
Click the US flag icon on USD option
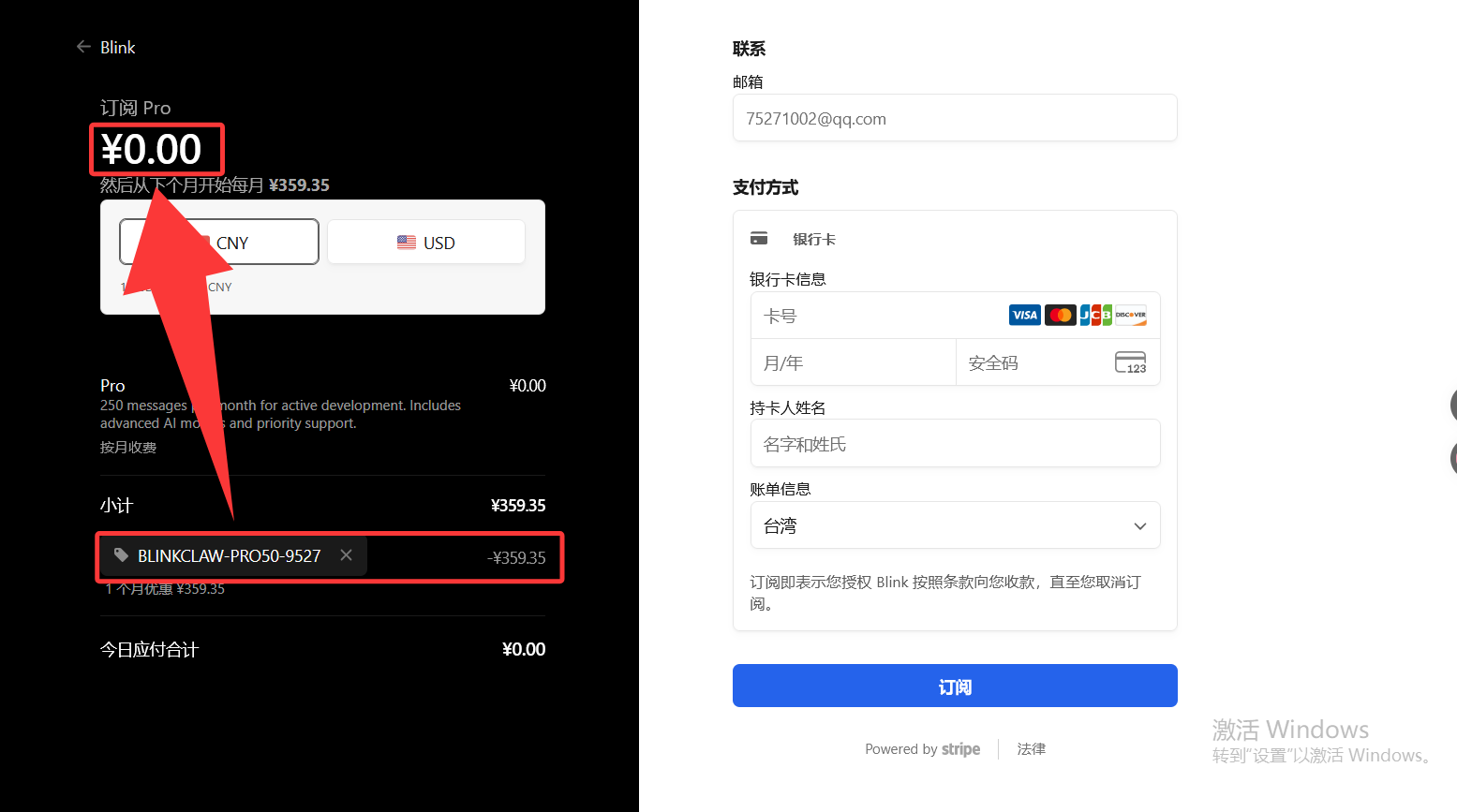[406, 241]
